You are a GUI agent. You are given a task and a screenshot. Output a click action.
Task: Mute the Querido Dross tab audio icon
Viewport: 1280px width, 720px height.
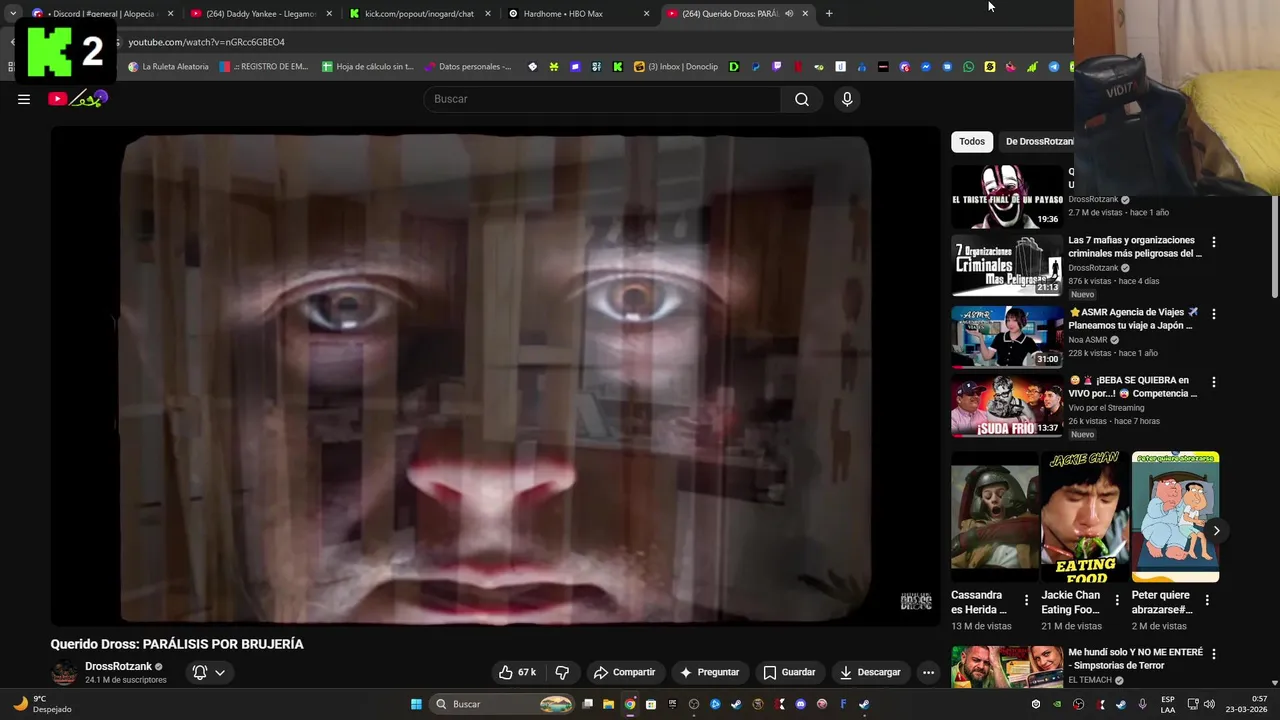coord(789,14)
